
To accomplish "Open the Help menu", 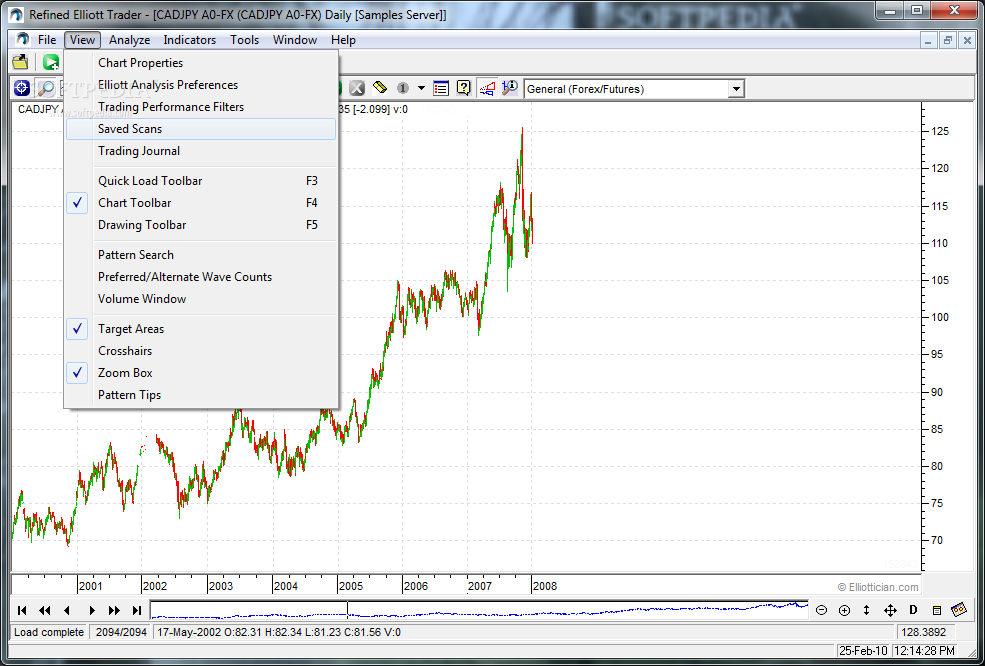I will pyautogui.click(x=343, y=40).
